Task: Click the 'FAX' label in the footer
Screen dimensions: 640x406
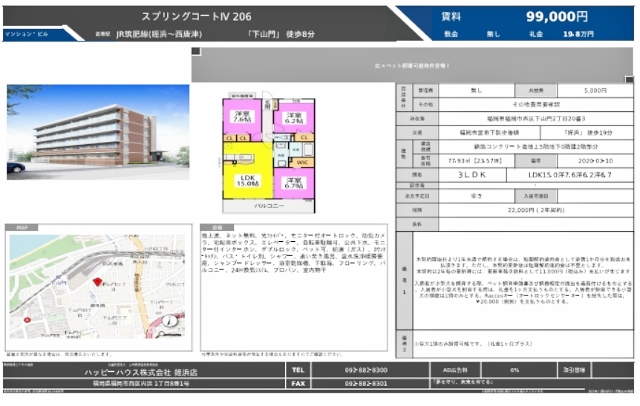Action: coord(298,384)
